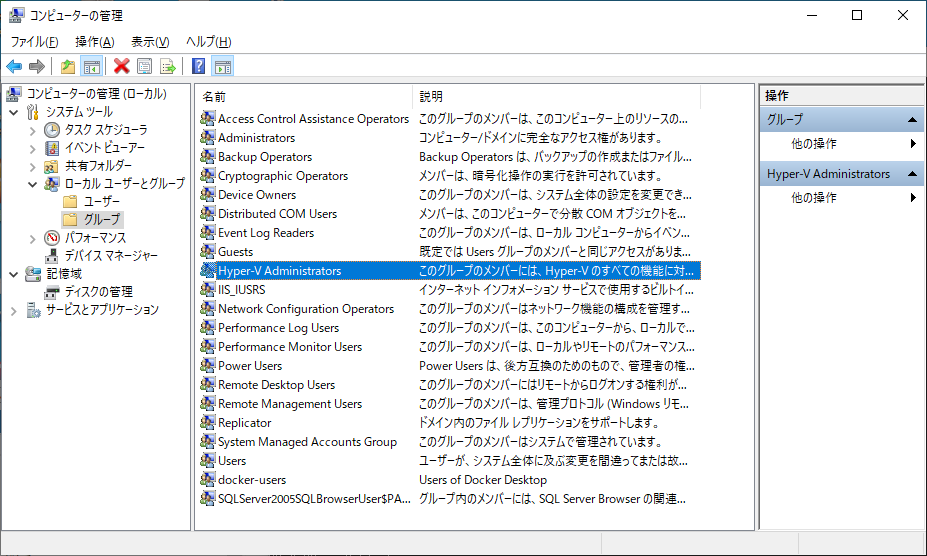Toggle the Show/Hide Console Tree icon
927x556 pixels.
[92, 66]
